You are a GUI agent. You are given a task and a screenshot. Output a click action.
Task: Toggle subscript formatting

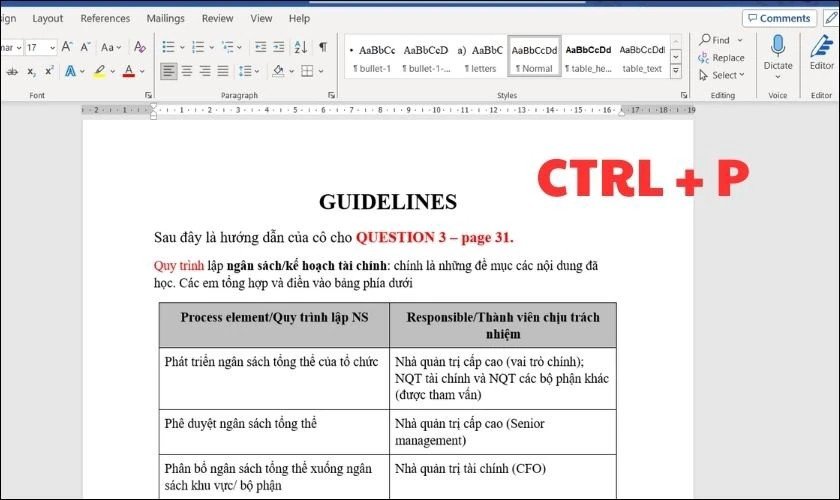32,71
